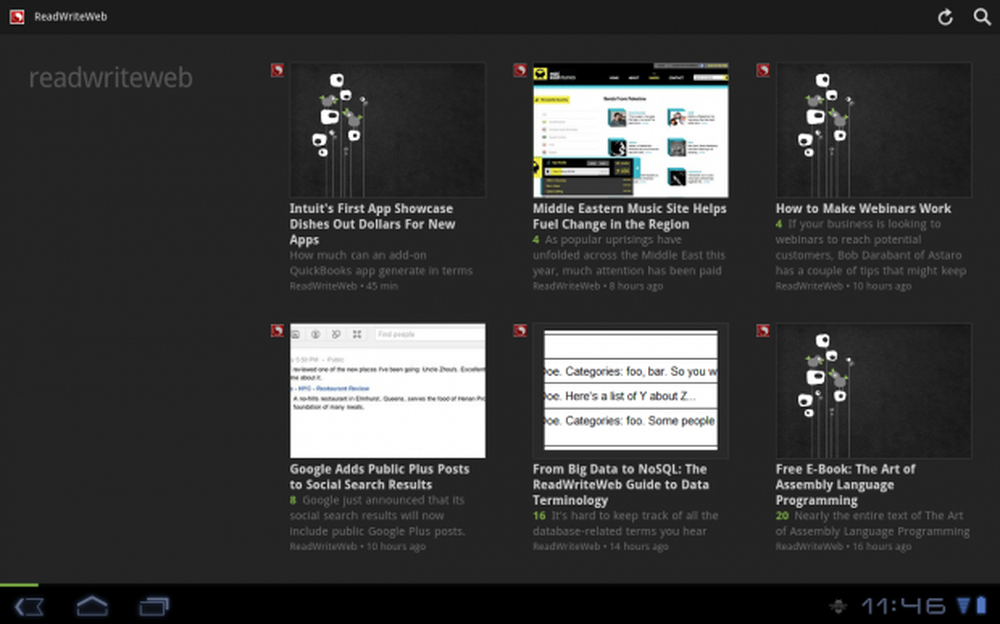This screenshot has height=624, width=1000.
Task: Tap the comment count 20 on the Free E-Book article
Action: pyautogui.click(x=782, y=516)
